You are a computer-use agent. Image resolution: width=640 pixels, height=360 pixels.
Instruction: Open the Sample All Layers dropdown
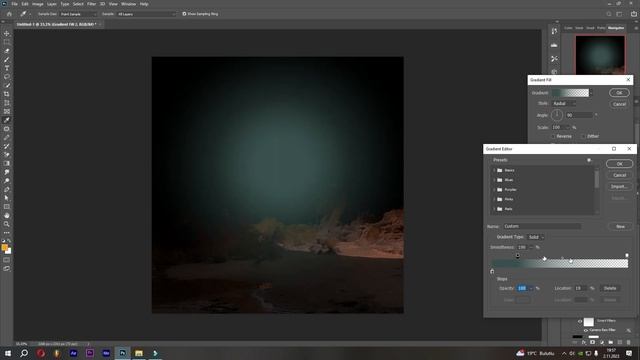click(x=147, y=14)
